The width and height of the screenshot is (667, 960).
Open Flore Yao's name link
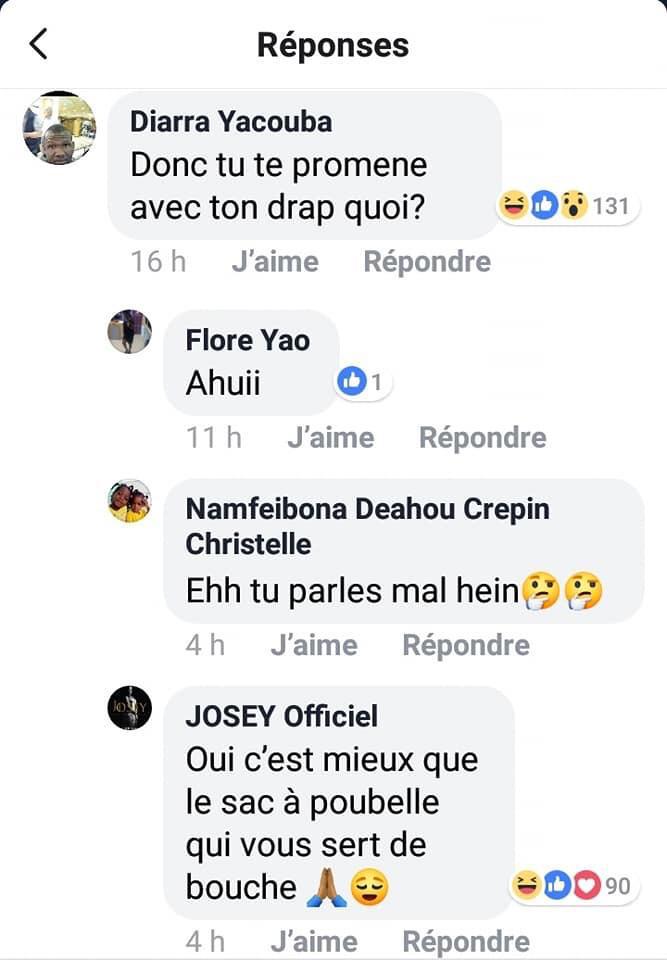pyautogui.click(x=248, y=340)
